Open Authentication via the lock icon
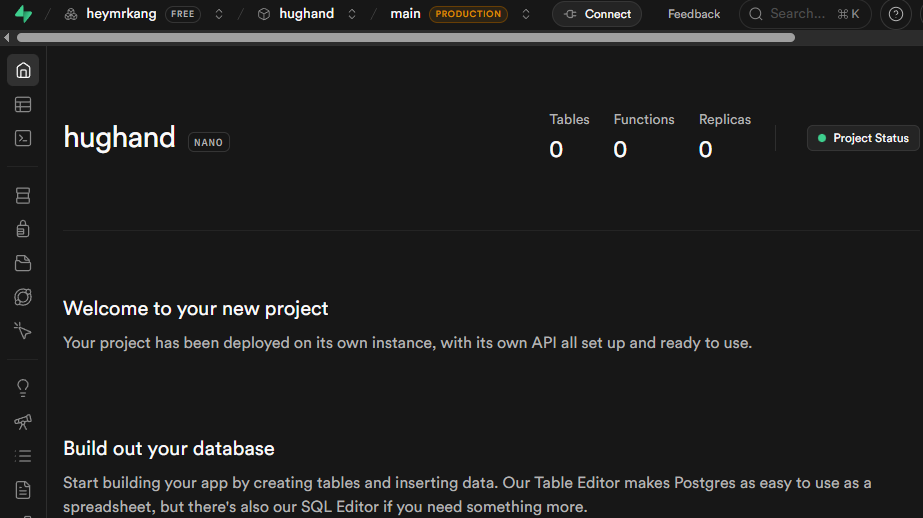 [x=23, y=229]
